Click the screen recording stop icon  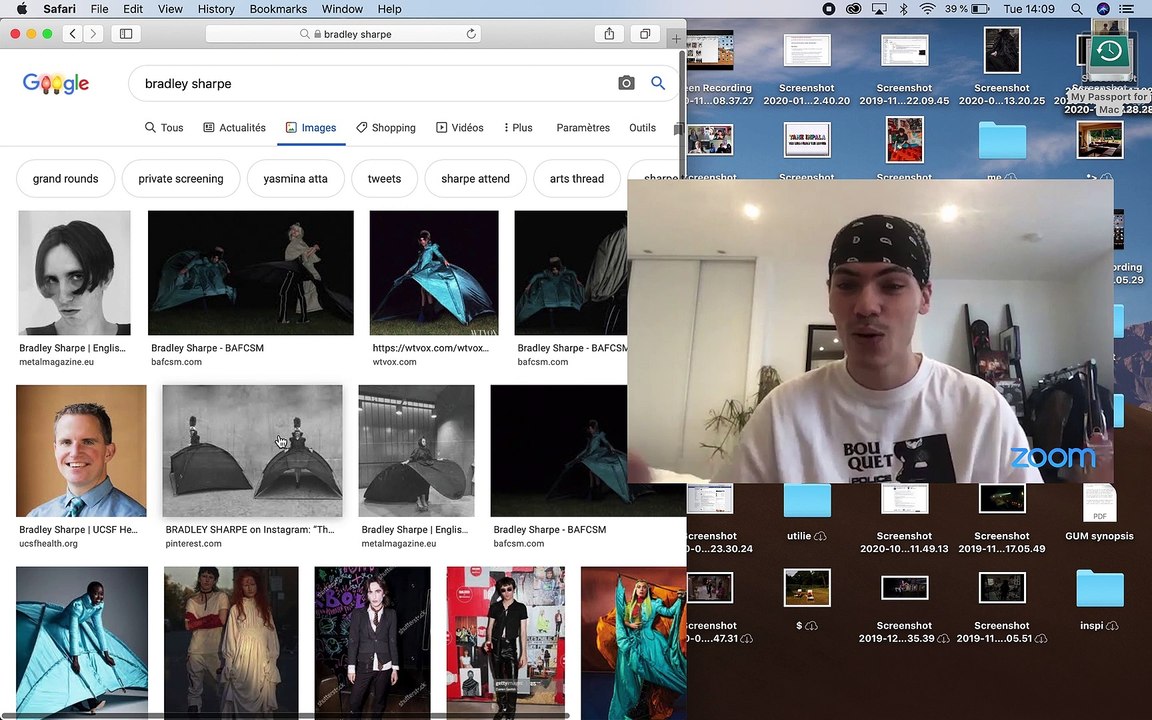[x=828, y=9]
